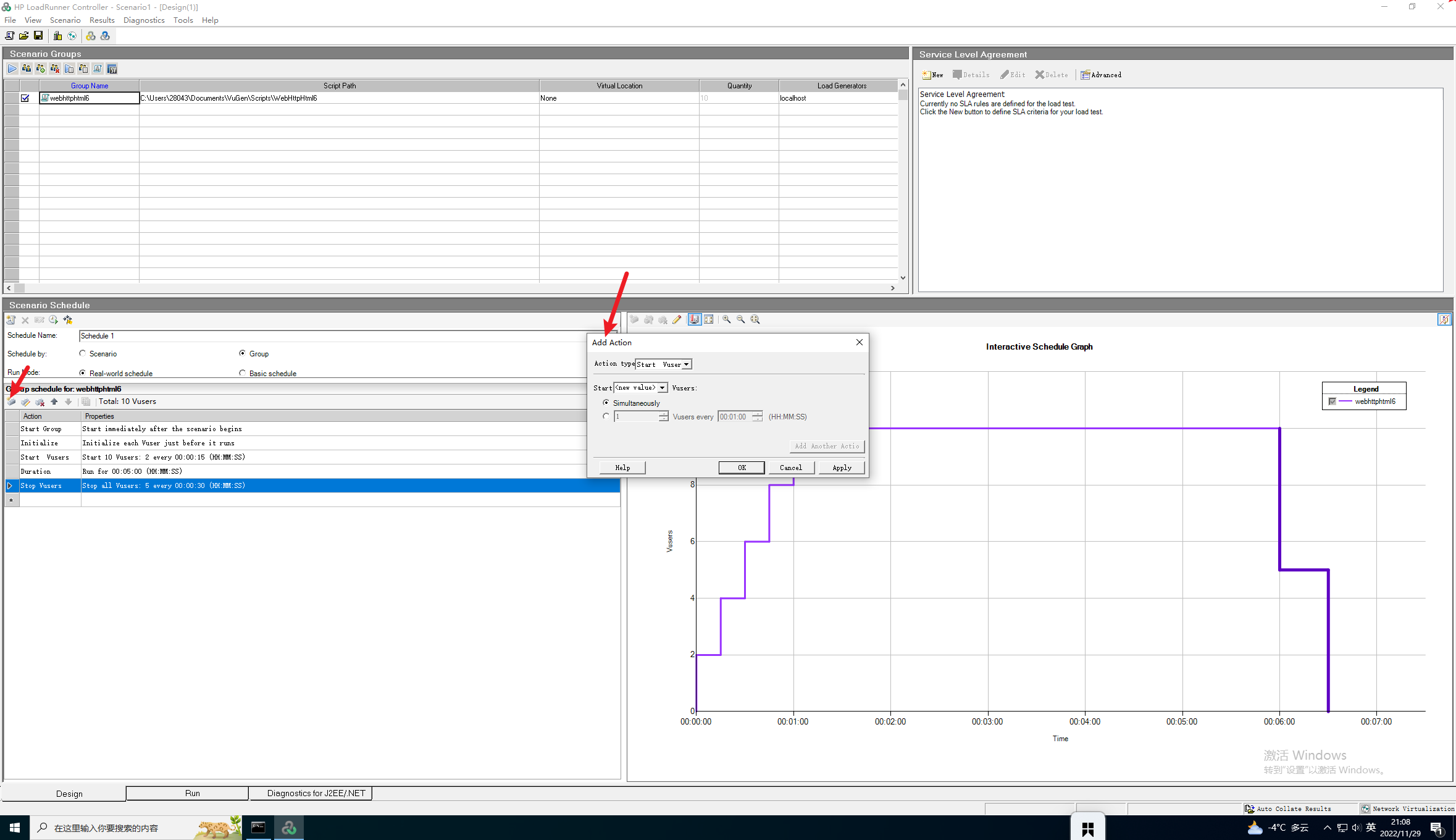Switch to the Run tab
Screen dimensions: 1456x840
(x=192, y=793)
